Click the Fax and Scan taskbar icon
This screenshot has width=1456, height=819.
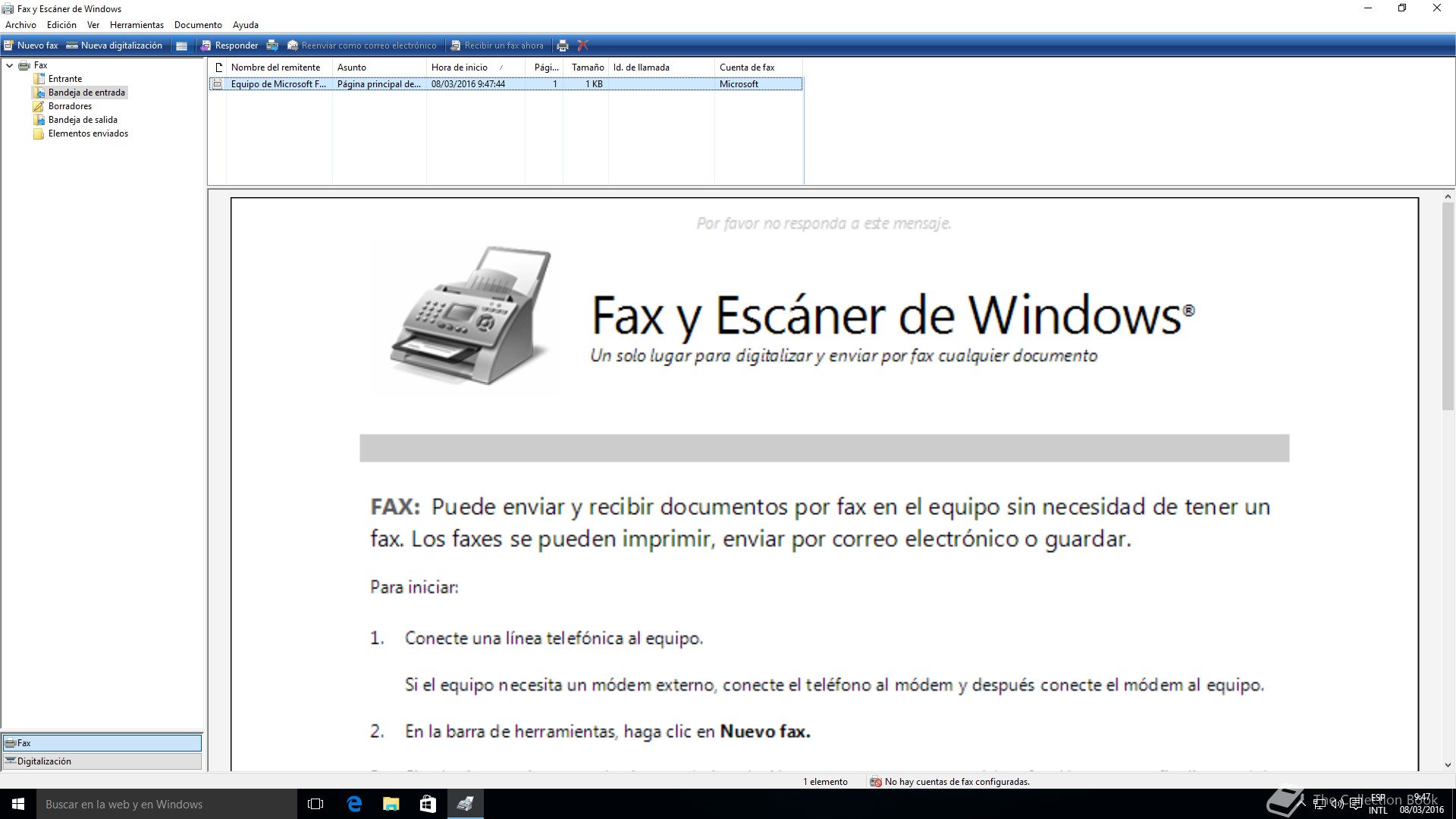point(465,804)
